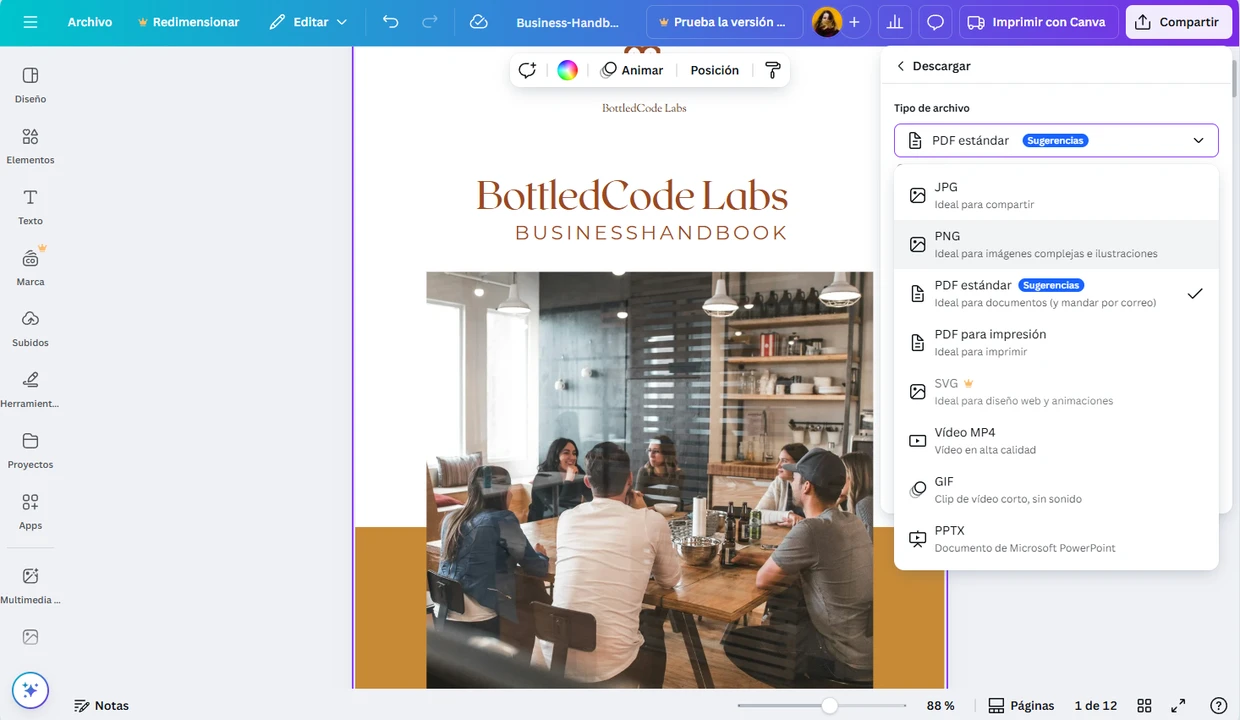Click the 1 de 12 page indicator
This screenshot has height=720, width=1240.
[1095, 705]
